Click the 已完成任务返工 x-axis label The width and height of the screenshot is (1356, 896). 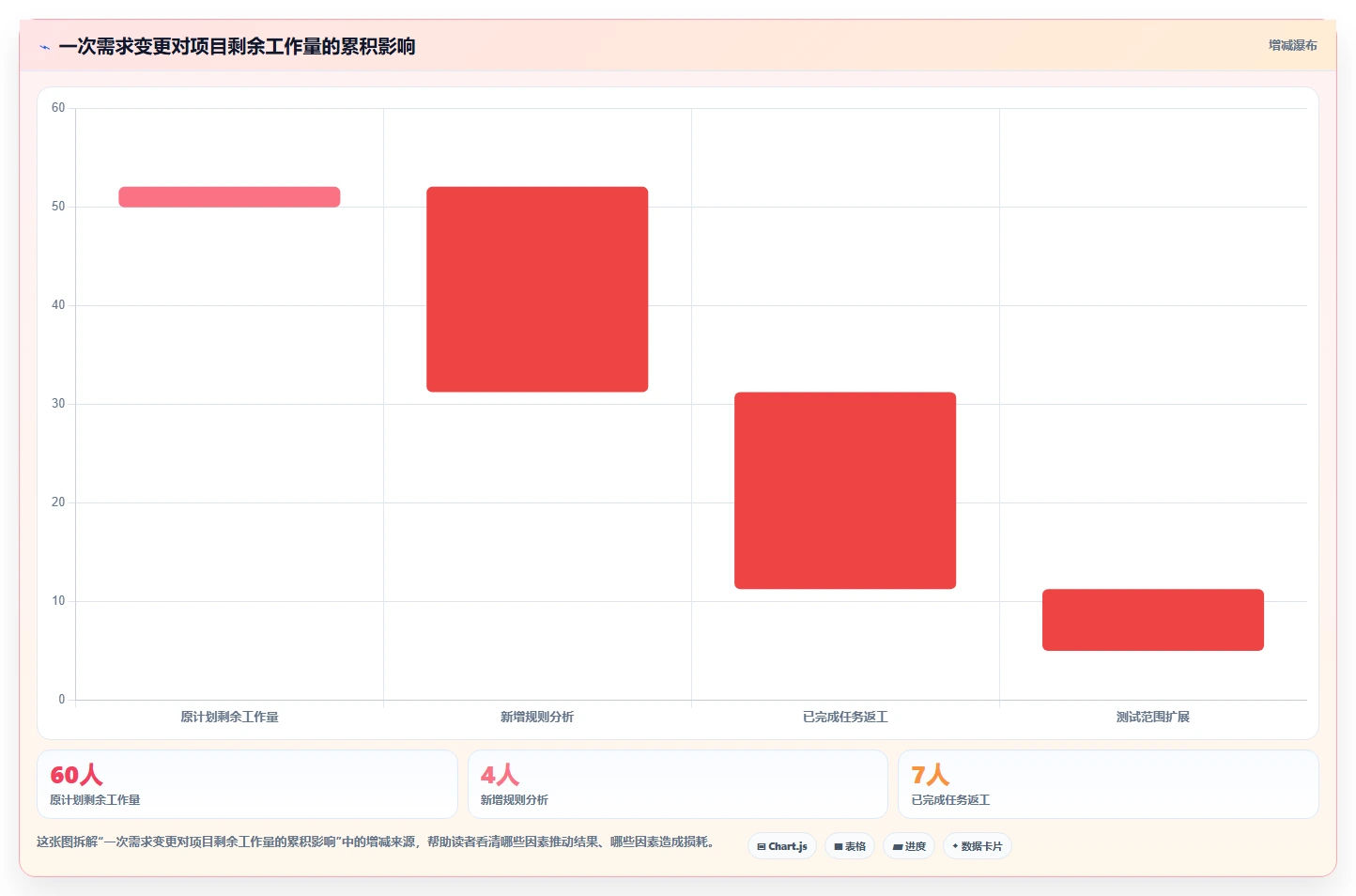click(845, 717)
